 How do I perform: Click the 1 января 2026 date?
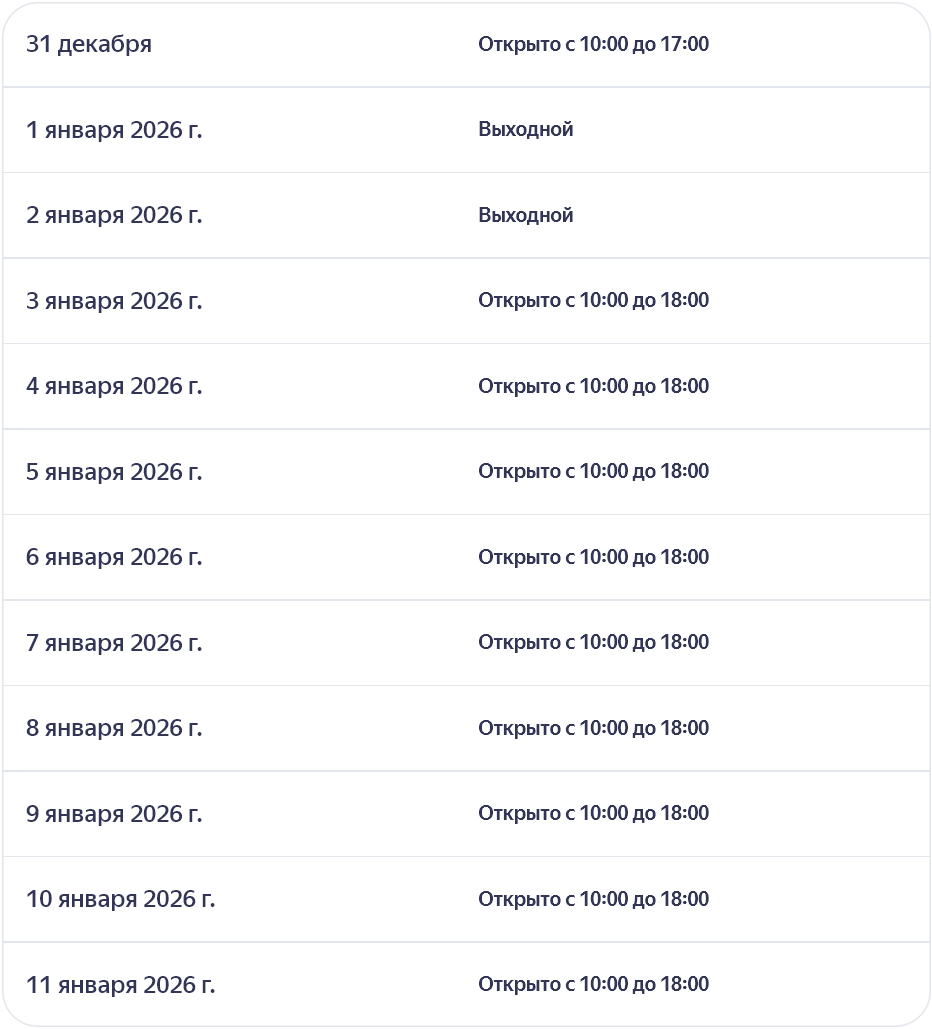click(114, 130)
